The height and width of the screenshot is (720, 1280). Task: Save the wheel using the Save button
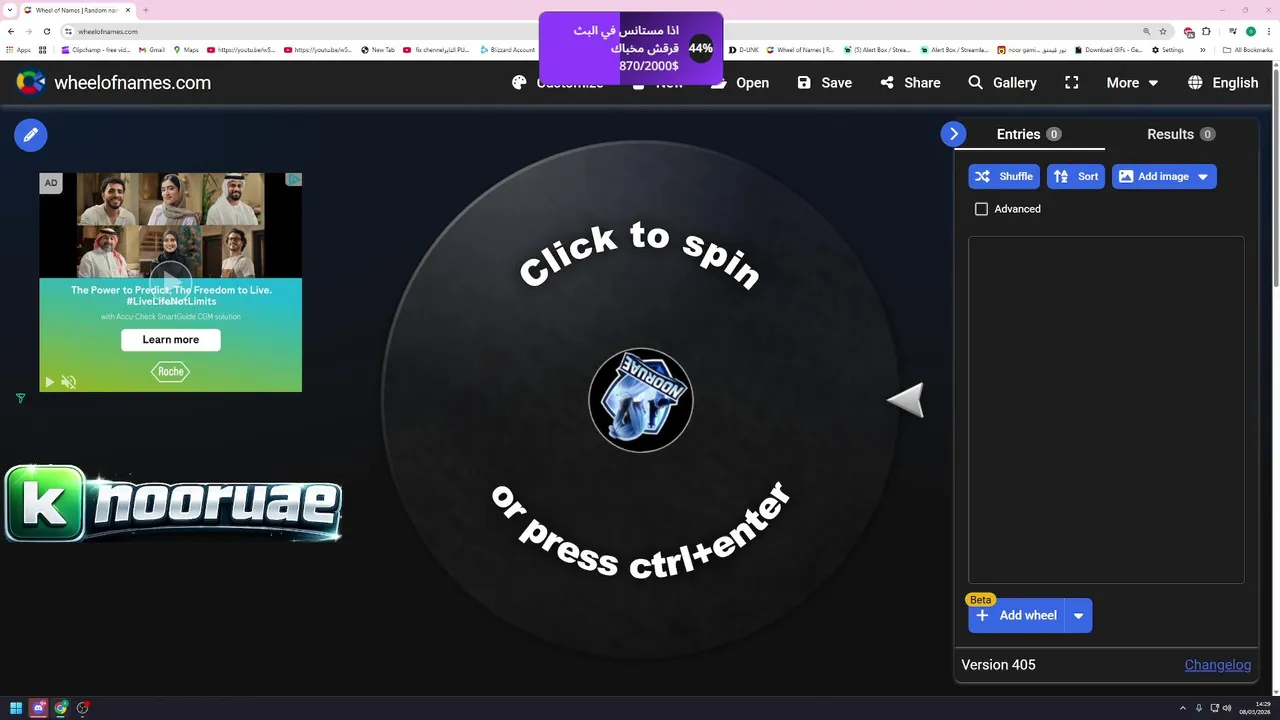(825, 83)
